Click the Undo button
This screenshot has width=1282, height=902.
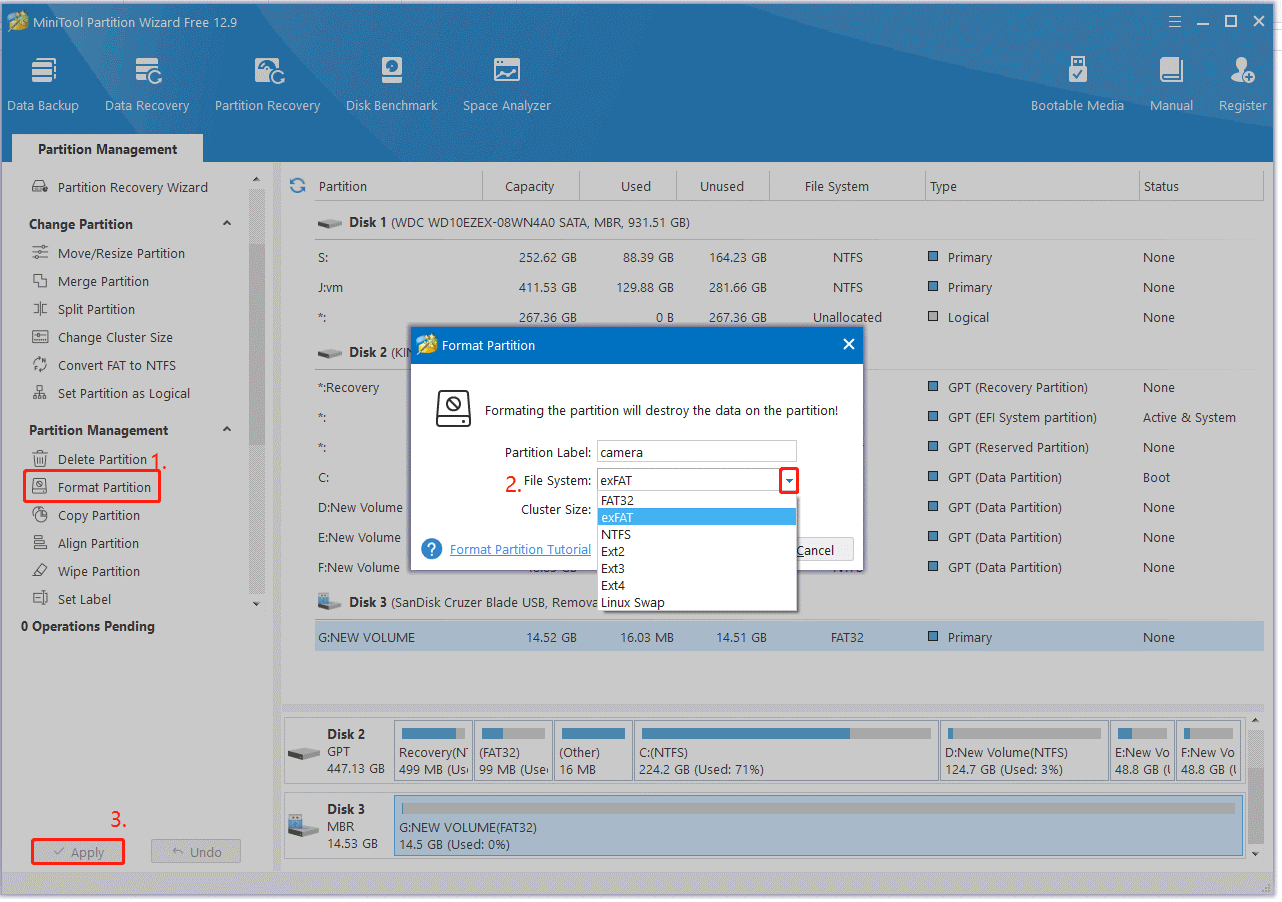point(196,852)
